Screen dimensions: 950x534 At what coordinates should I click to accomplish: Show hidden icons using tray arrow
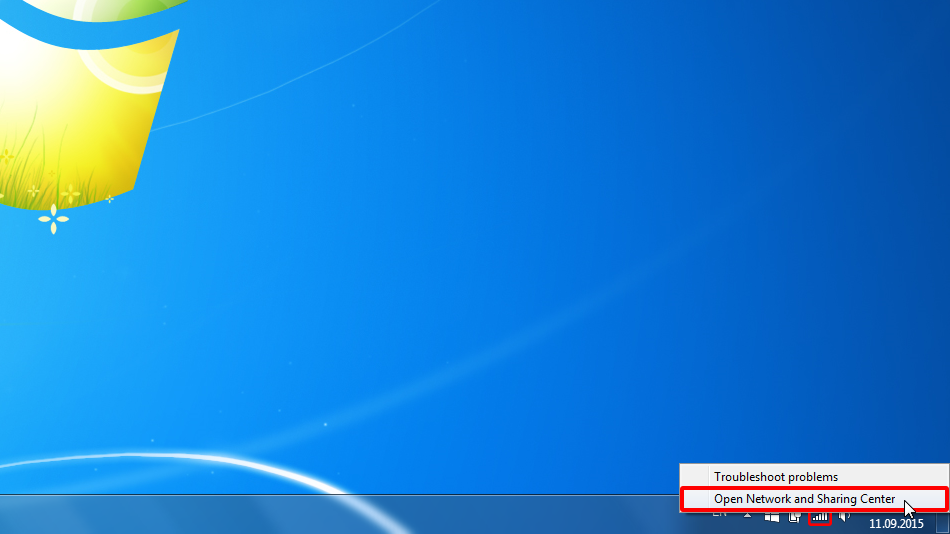pos(747,516)
